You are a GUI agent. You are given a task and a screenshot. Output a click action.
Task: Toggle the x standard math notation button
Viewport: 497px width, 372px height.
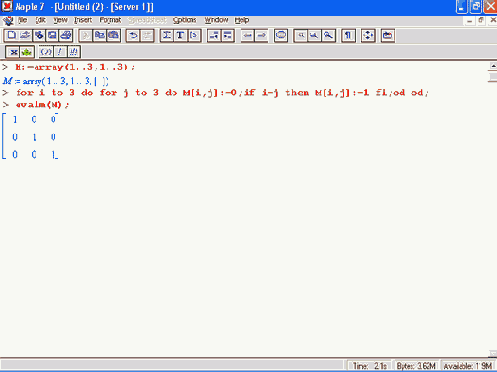[13, 52]
